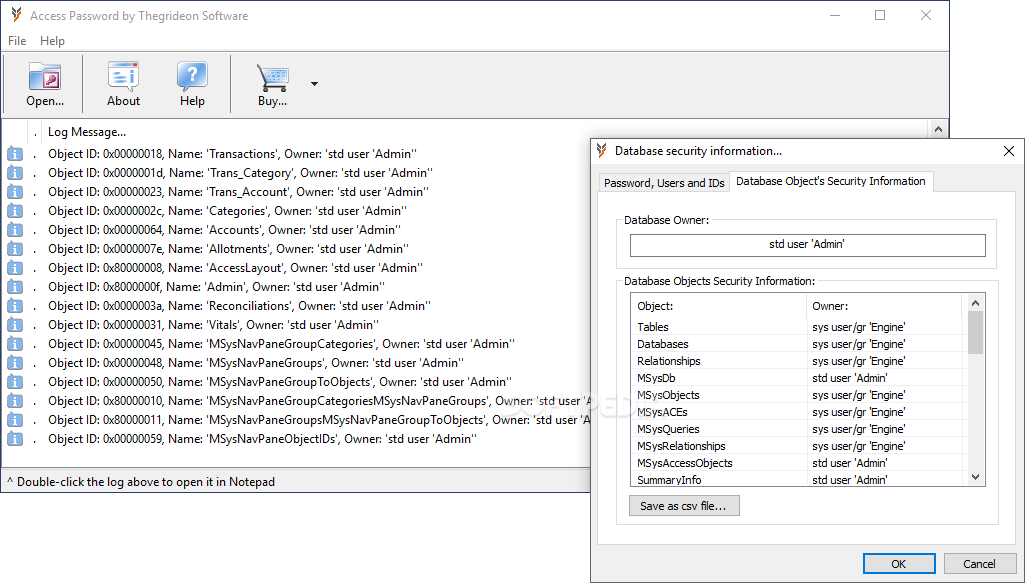Viewport: 1025px width, 583px height.
Task: Click info icon for 'AccessLayout' log row
Action: pyautogui.click(x=15, y=268)
